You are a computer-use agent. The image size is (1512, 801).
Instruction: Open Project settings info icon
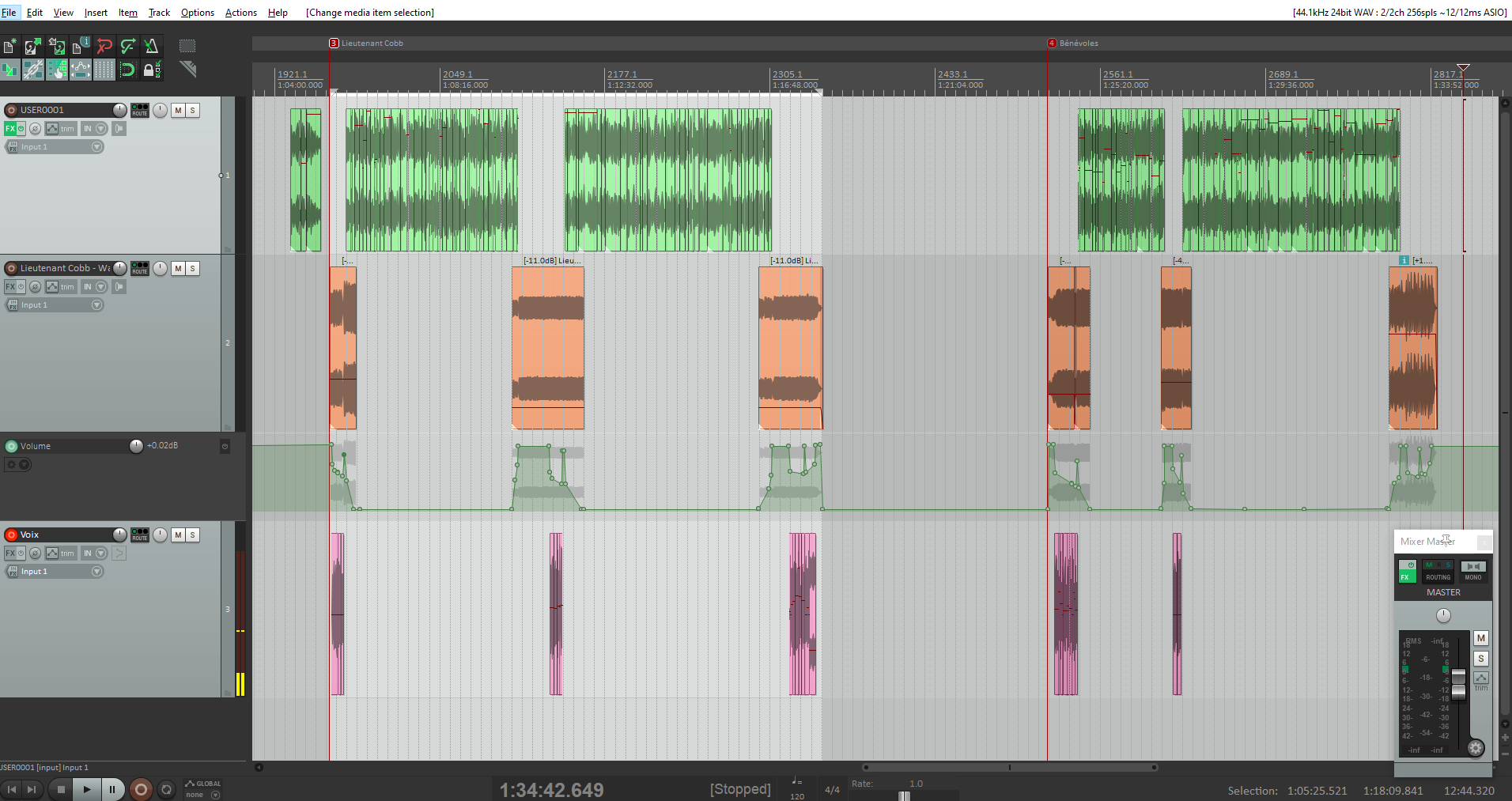click(81, 46)
